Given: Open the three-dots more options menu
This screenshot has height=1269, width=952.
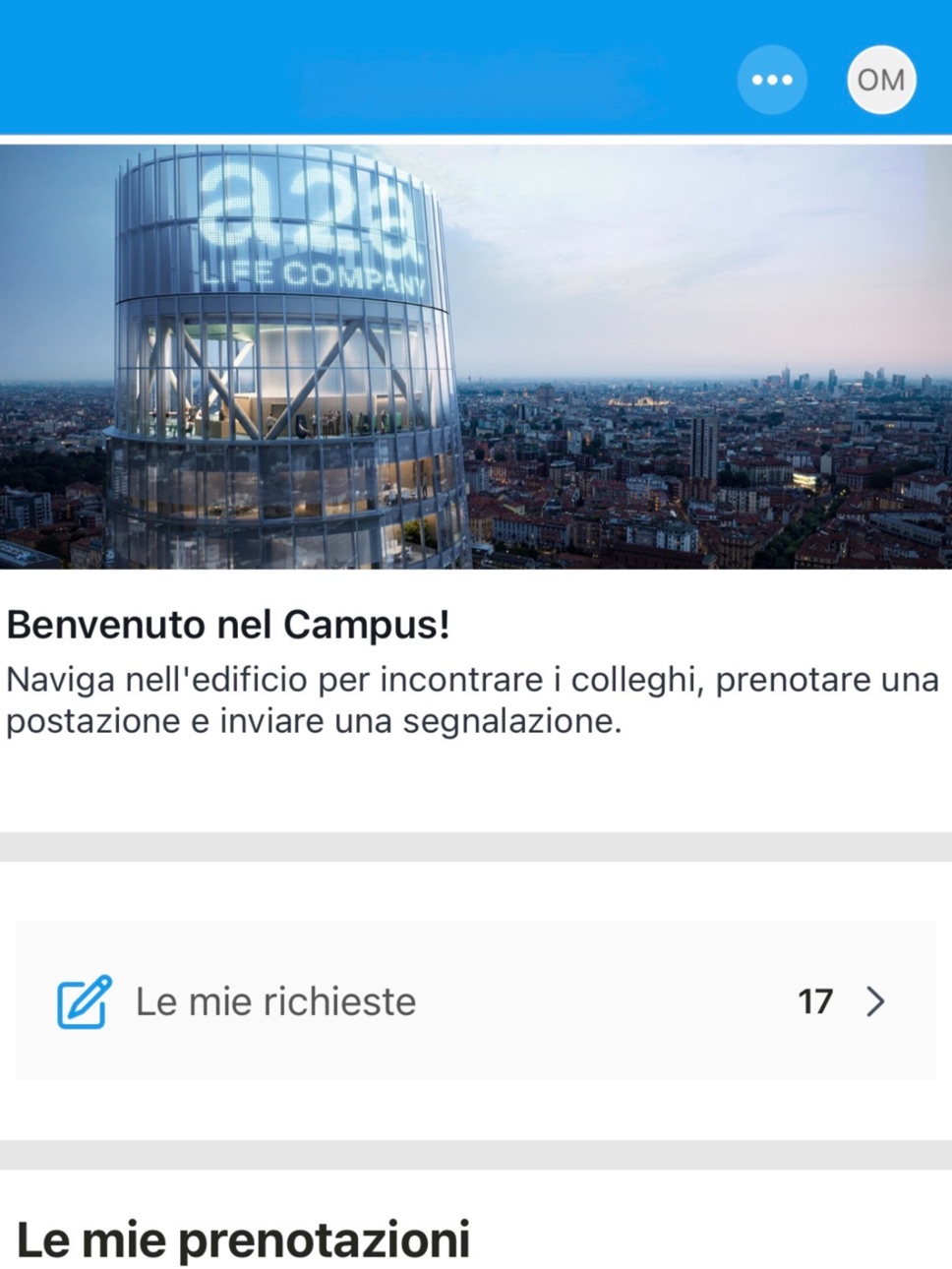Looking at the screenshot, I should pyautogui.click(x=772, y=80).
